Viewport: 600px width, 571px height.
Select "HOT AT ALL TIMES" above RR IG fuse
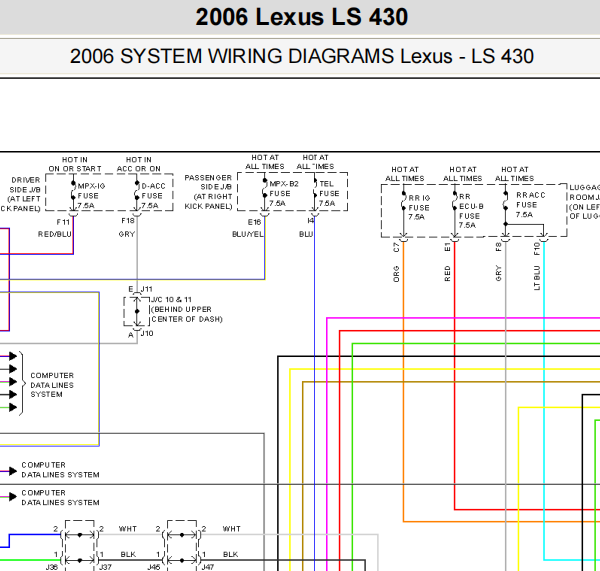pyautogui.click(x=404, y=174)
